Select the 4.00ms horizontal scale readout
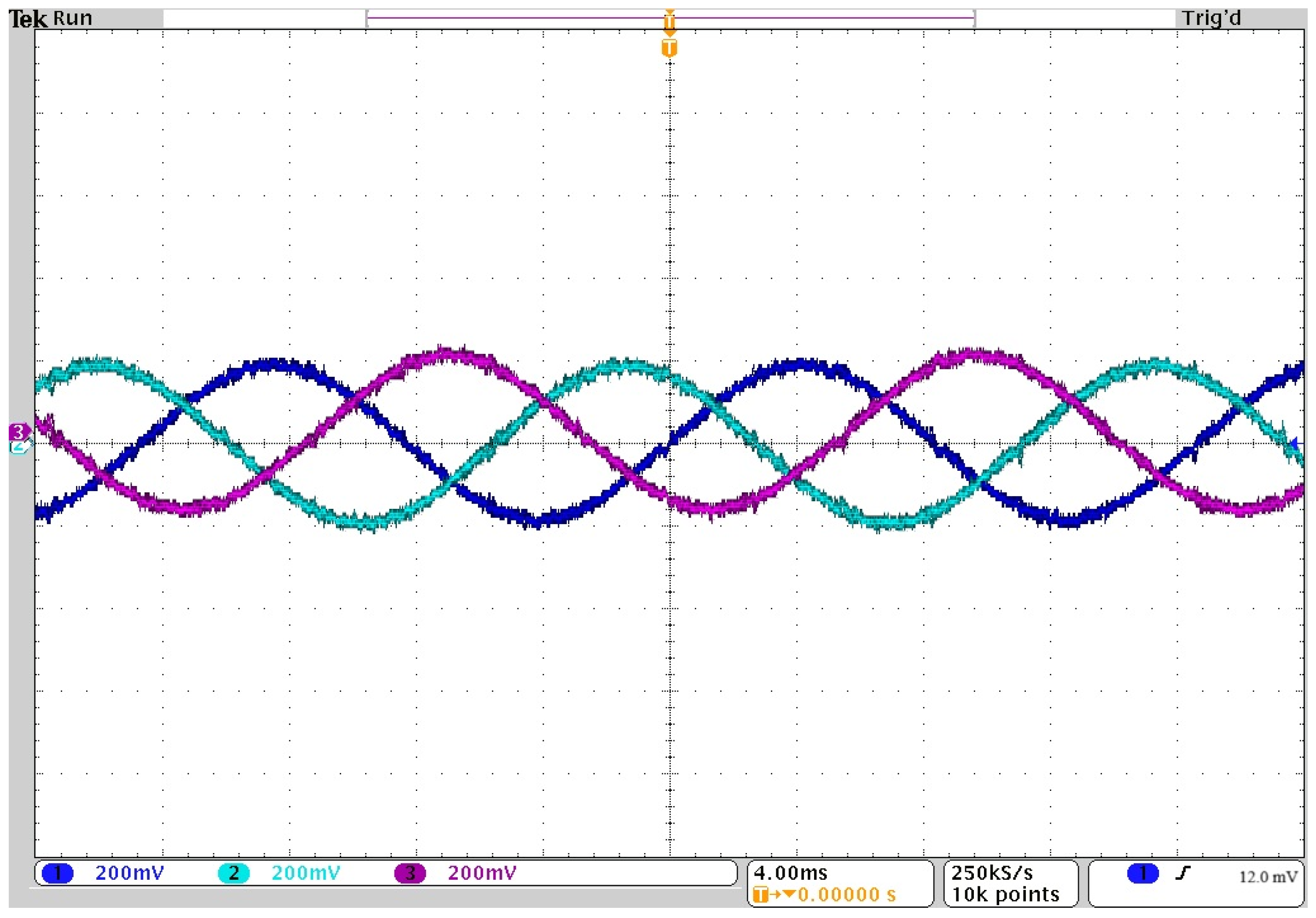Viewport: 1316px width, 918px height. (x=791, y=873)
